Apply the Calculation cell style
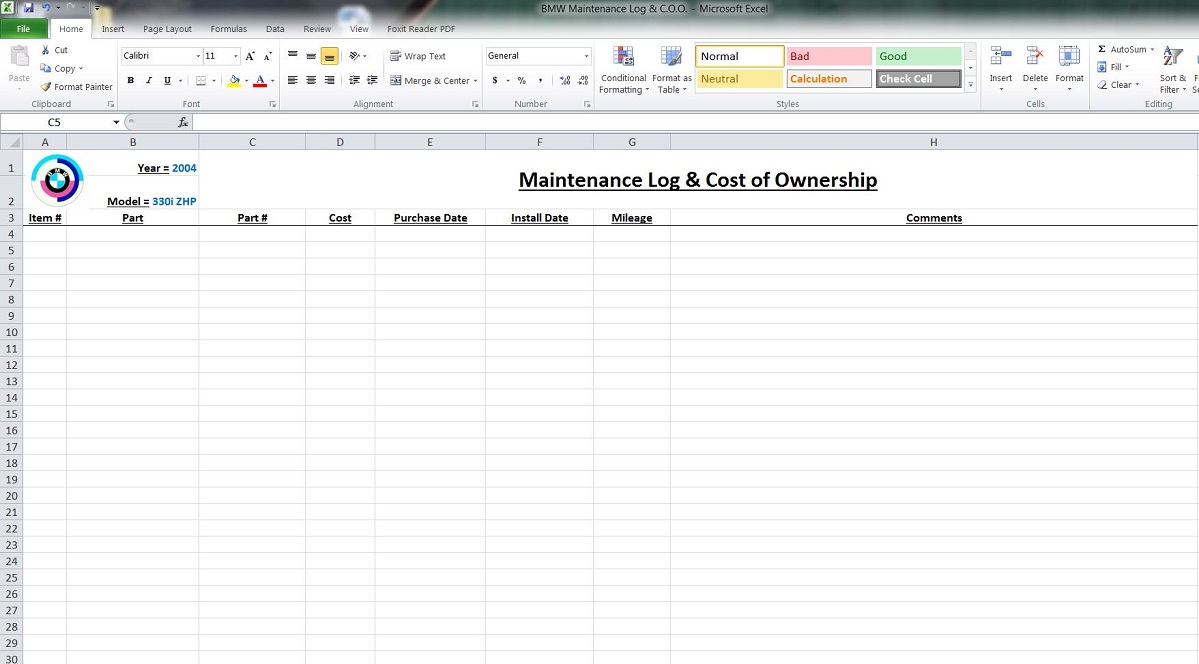The width and height of the screenshot is (1199, 664). click(x=829, y=79)
